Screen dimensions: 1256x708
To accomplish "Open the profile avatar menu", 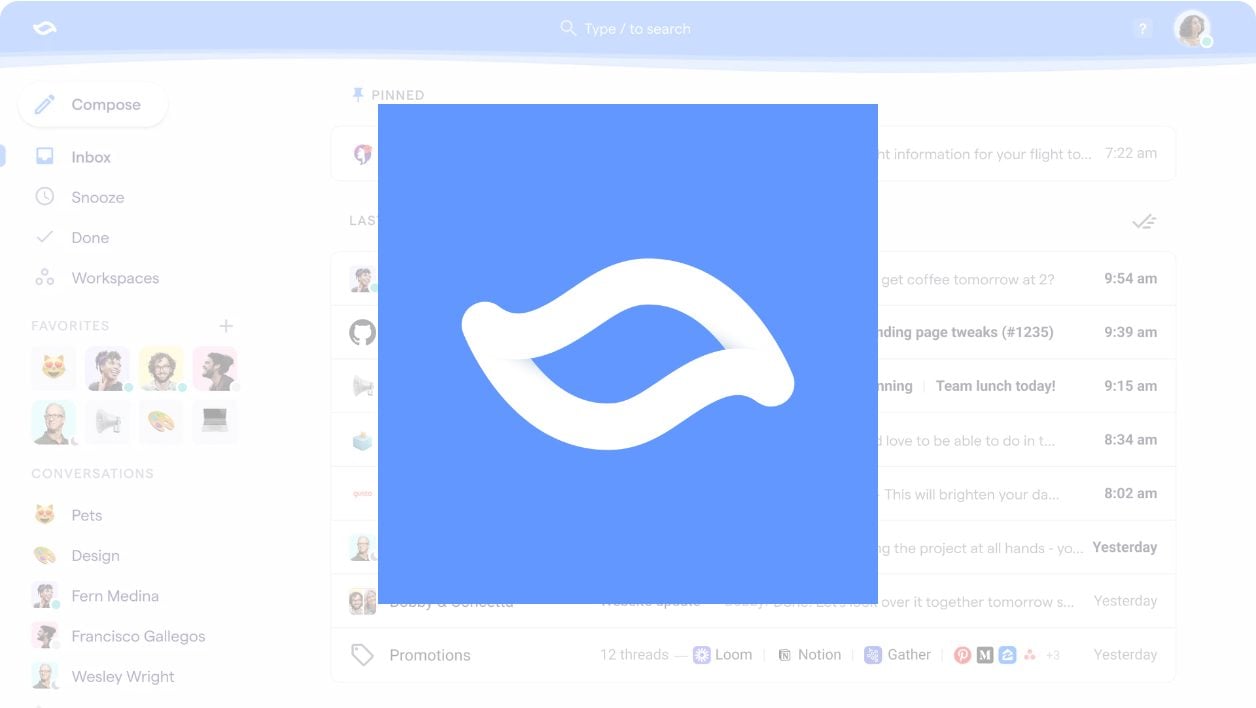I will click(1191, 29).
